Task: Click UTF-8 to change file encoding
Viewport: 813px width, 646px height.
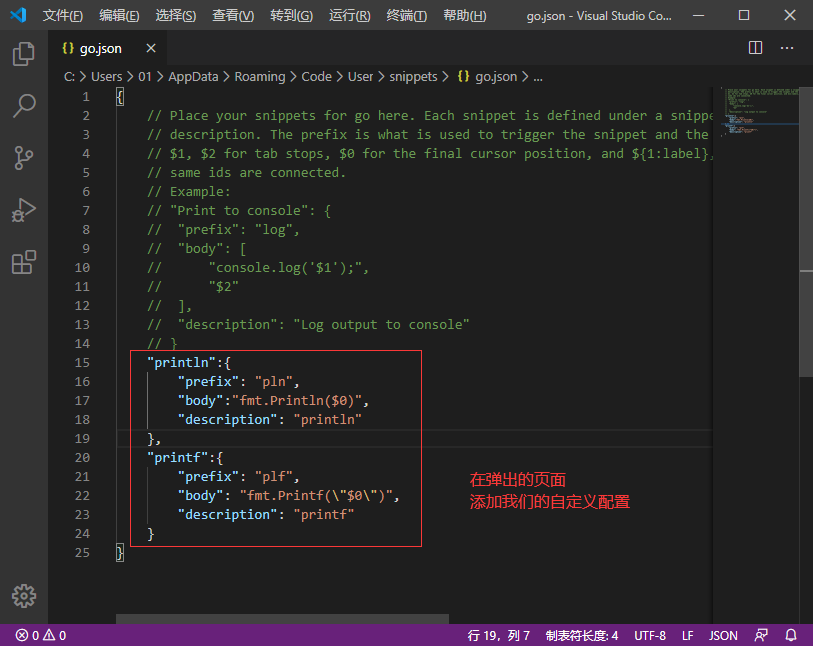Action: (650, 635)
